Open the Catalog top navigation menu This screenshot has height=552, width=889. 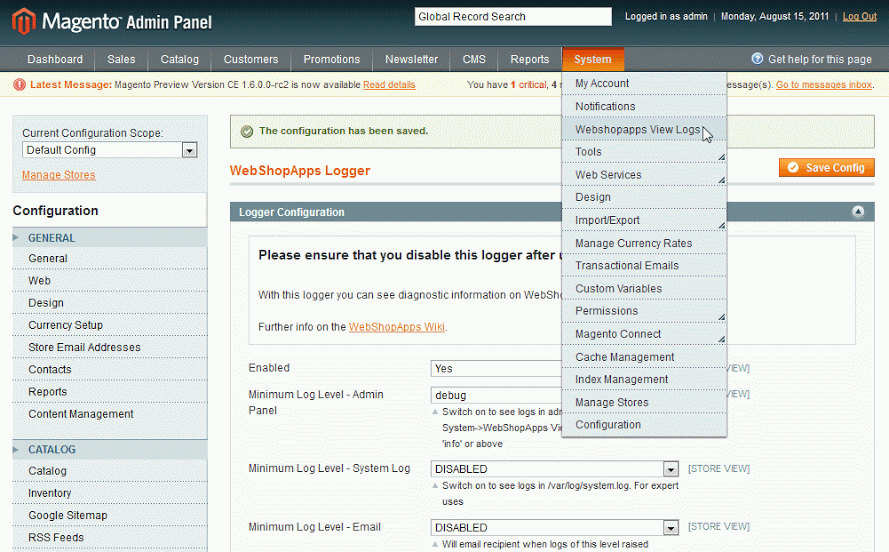point(179,59)
